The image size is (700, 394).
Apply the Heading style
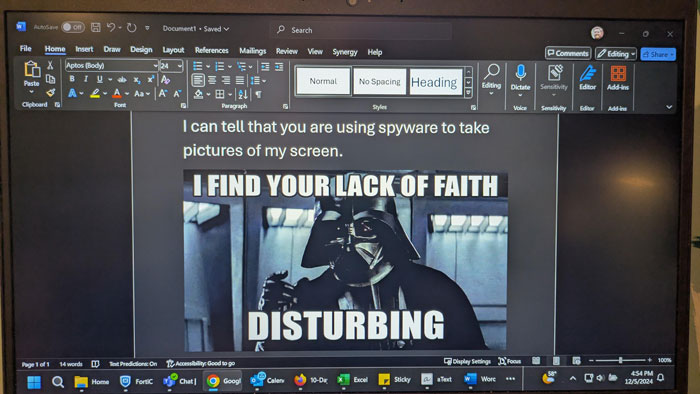pyautogui.click(x=436, y=82)
